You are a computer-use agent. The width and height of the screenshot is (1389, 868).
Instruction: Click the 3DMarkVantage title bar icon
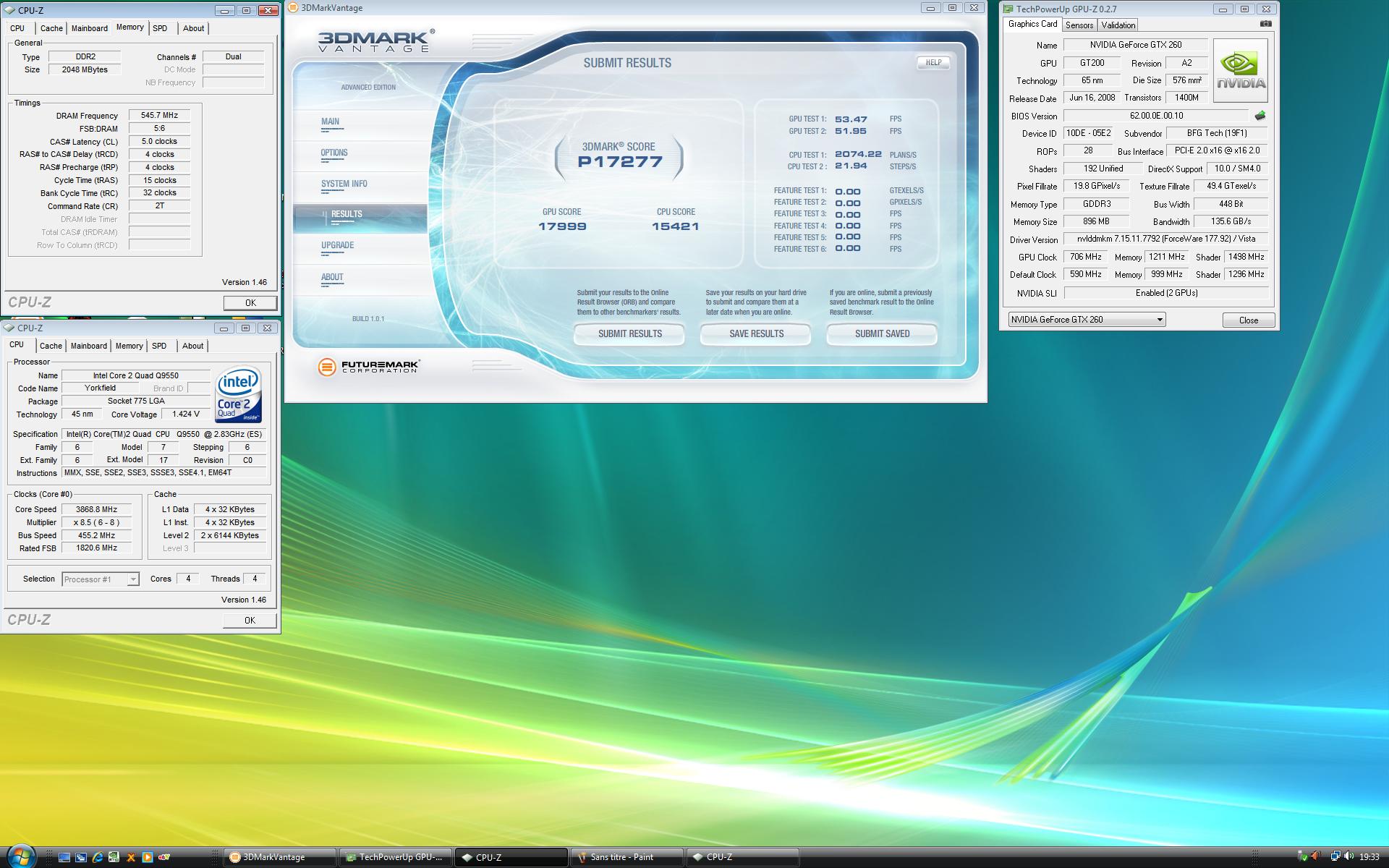click(x=293, y=8)
